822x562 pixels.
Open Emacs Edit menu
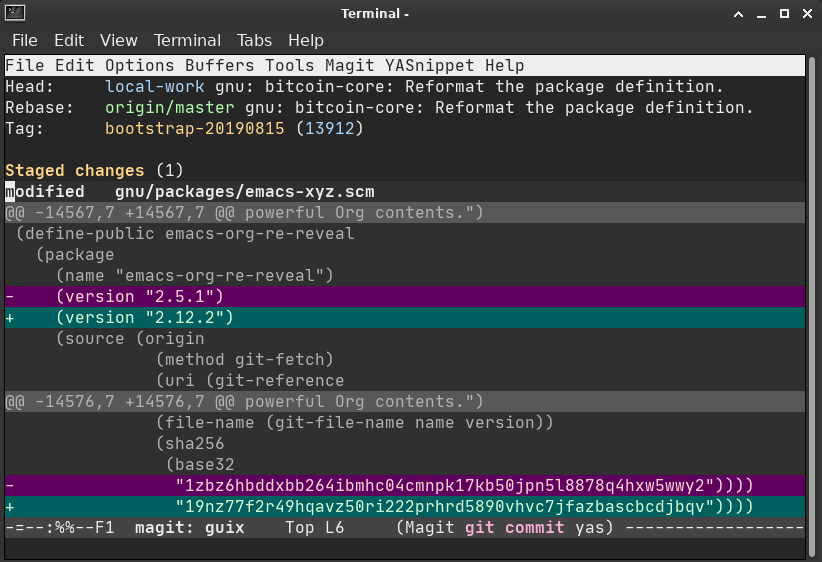click(x=74, y=66)
